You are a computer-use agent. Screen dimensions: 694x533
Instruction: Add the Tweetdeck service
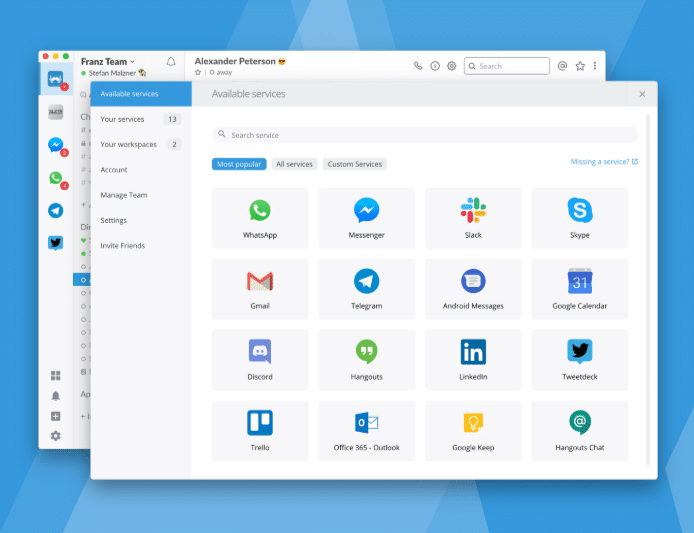click(x=580, y=359)
